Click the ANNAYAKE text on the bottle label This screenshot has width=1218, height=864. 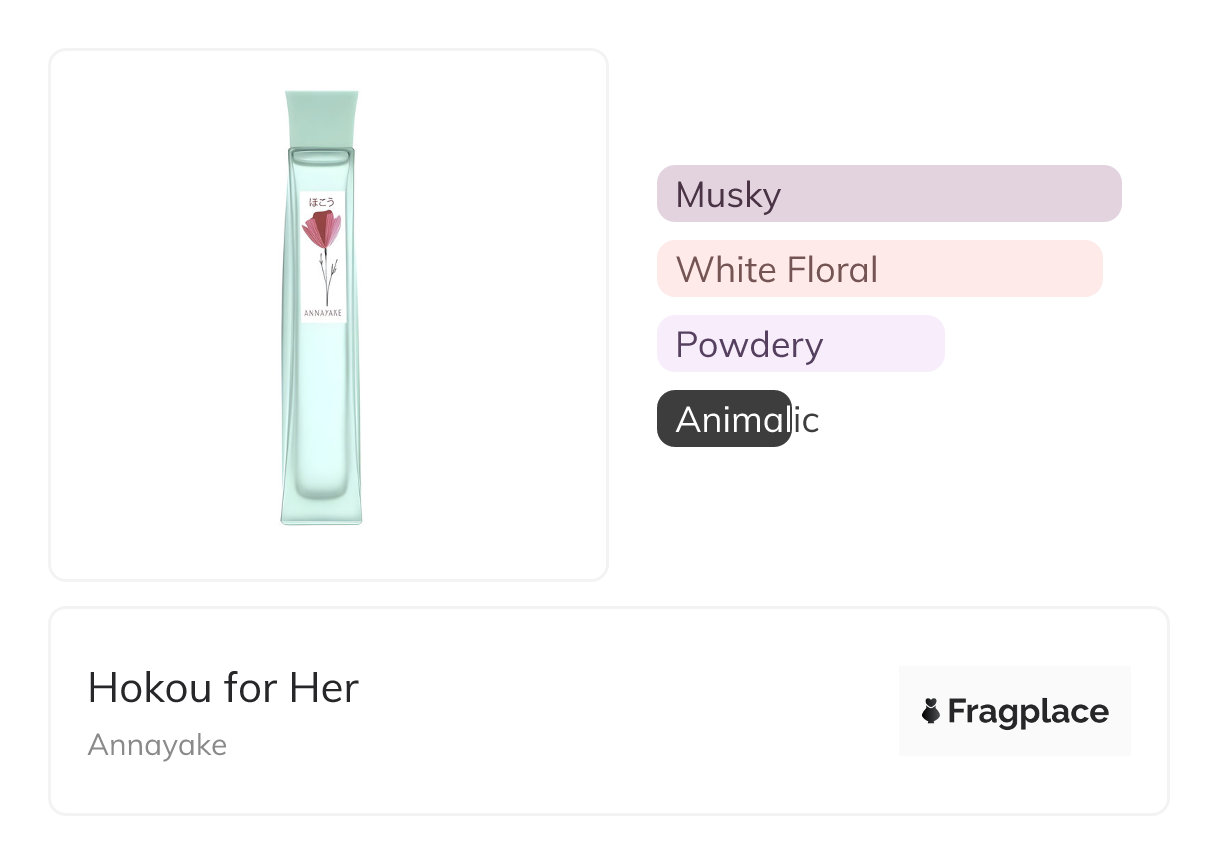323,313
